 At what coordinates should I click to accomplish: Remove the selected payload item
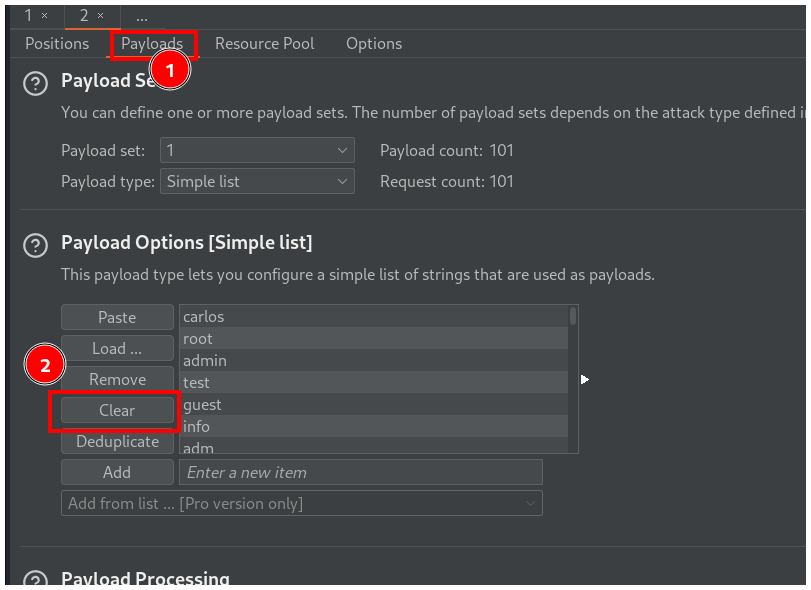coord(117,380)
